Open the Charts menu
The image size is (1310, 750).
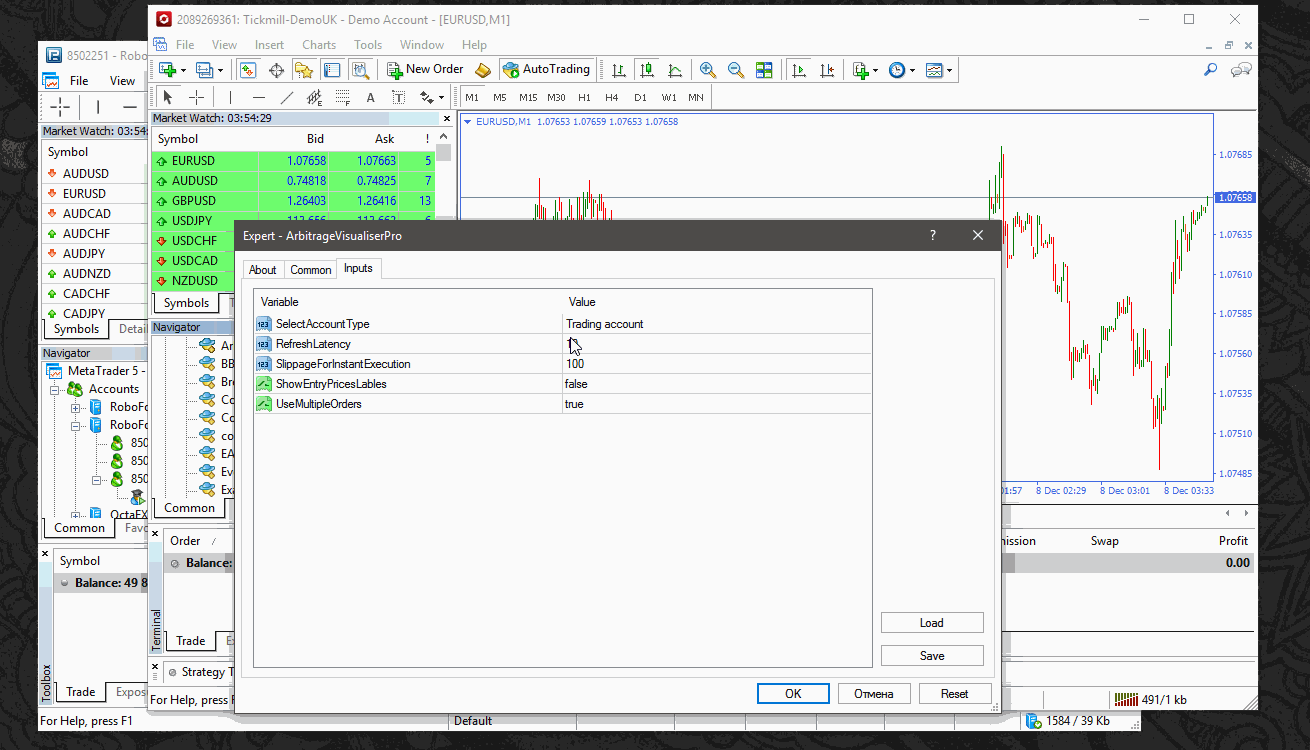click(x=319, y=45)
